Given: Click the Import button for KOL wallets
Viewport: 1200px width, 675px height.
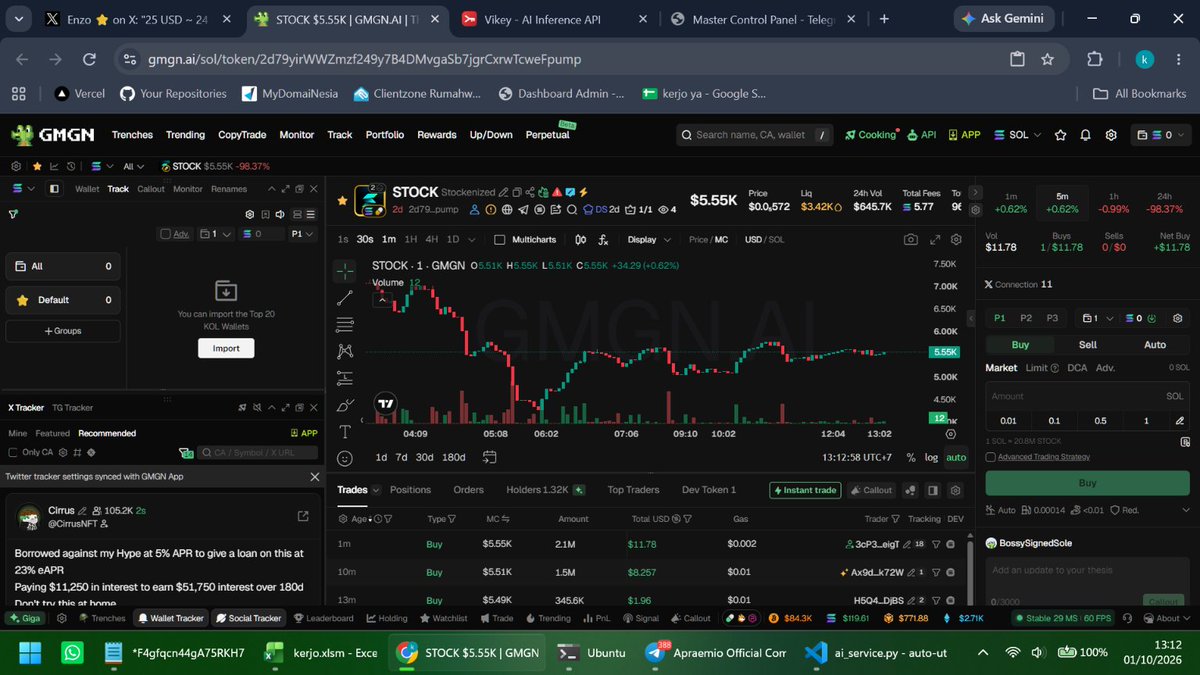Looking at the screenshot, I should [x=226, y=348].
